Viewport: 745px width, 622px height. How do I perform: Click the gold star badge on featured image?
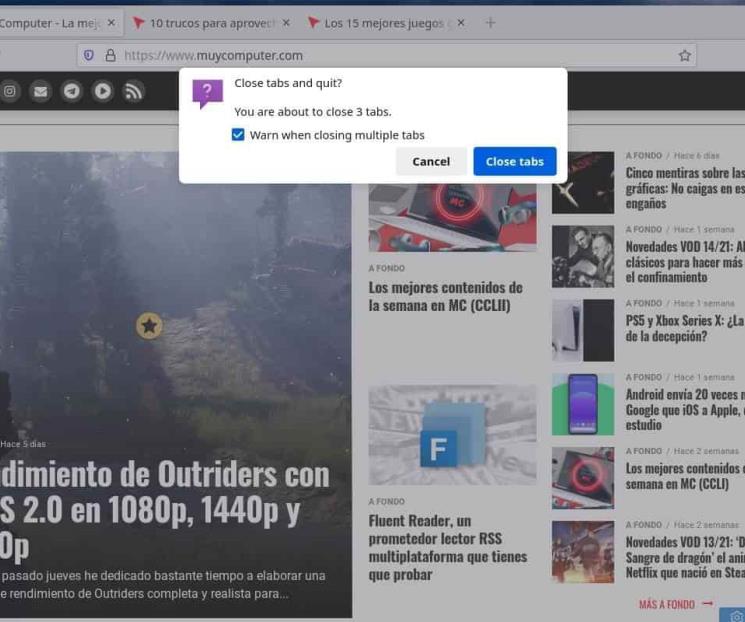(149, 326)
